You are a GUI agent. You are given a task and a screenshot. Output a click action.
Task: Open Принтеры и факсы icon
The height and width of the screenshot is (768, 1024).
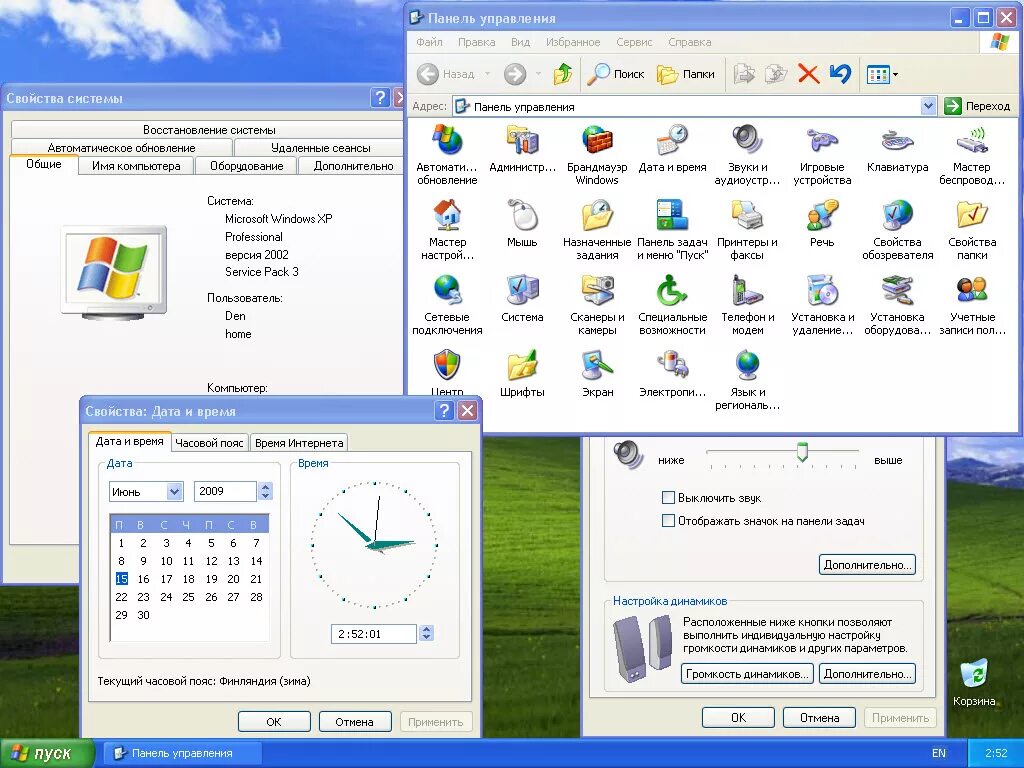(x=747, y=230)
